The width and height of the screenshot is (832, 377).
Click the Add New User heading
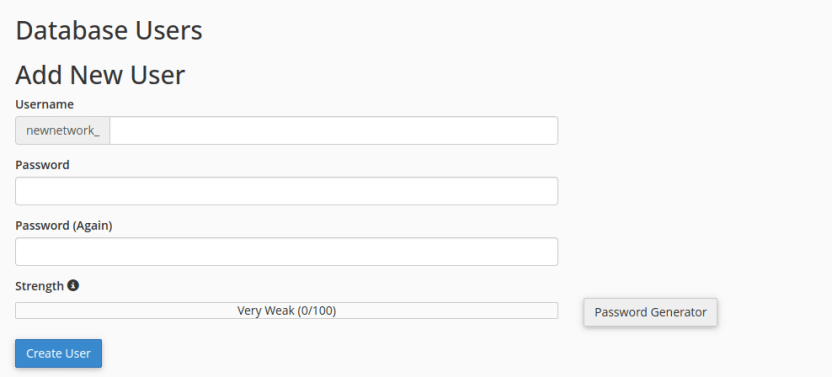100,74
